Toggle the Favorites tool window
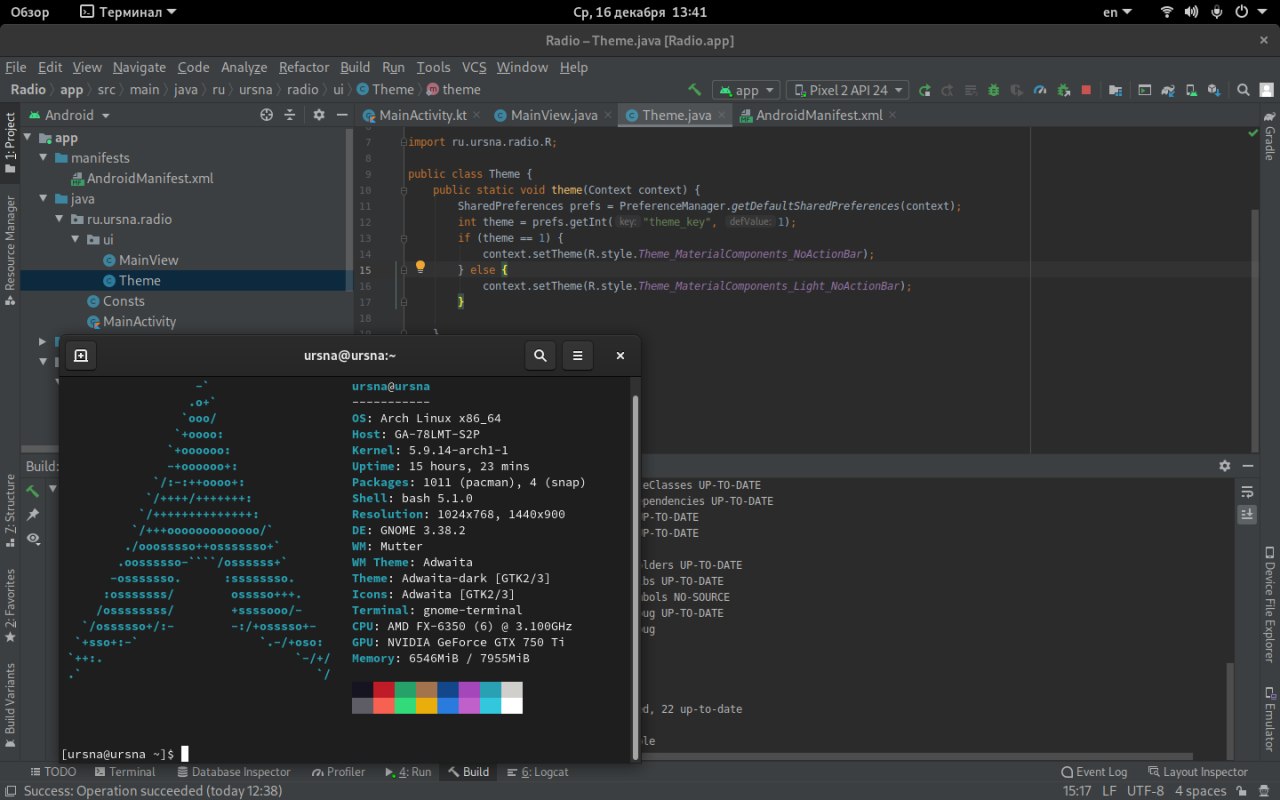Viewport: 1280px width, 800px height. click(x=10, y=606)
